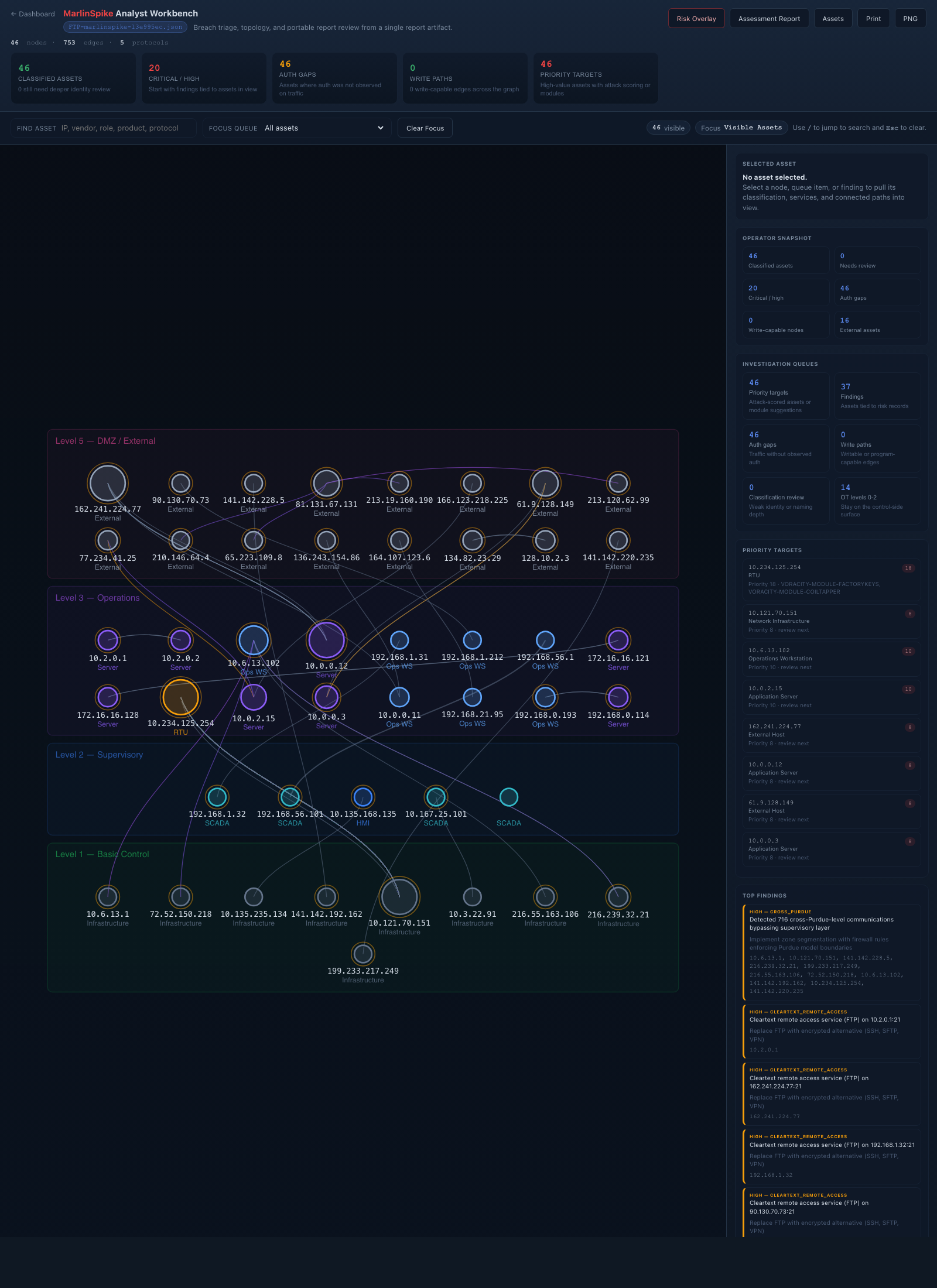Open priority target entry 10.234.125.254 RTU
This screenshot has height=1288, width=937.
point(830,580)
